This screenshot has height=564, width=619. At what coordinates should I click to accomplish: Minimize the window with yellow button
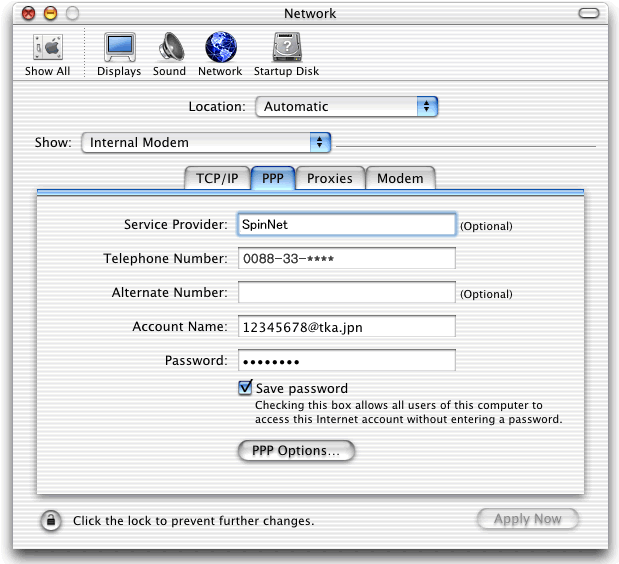[x=50, y=14]
